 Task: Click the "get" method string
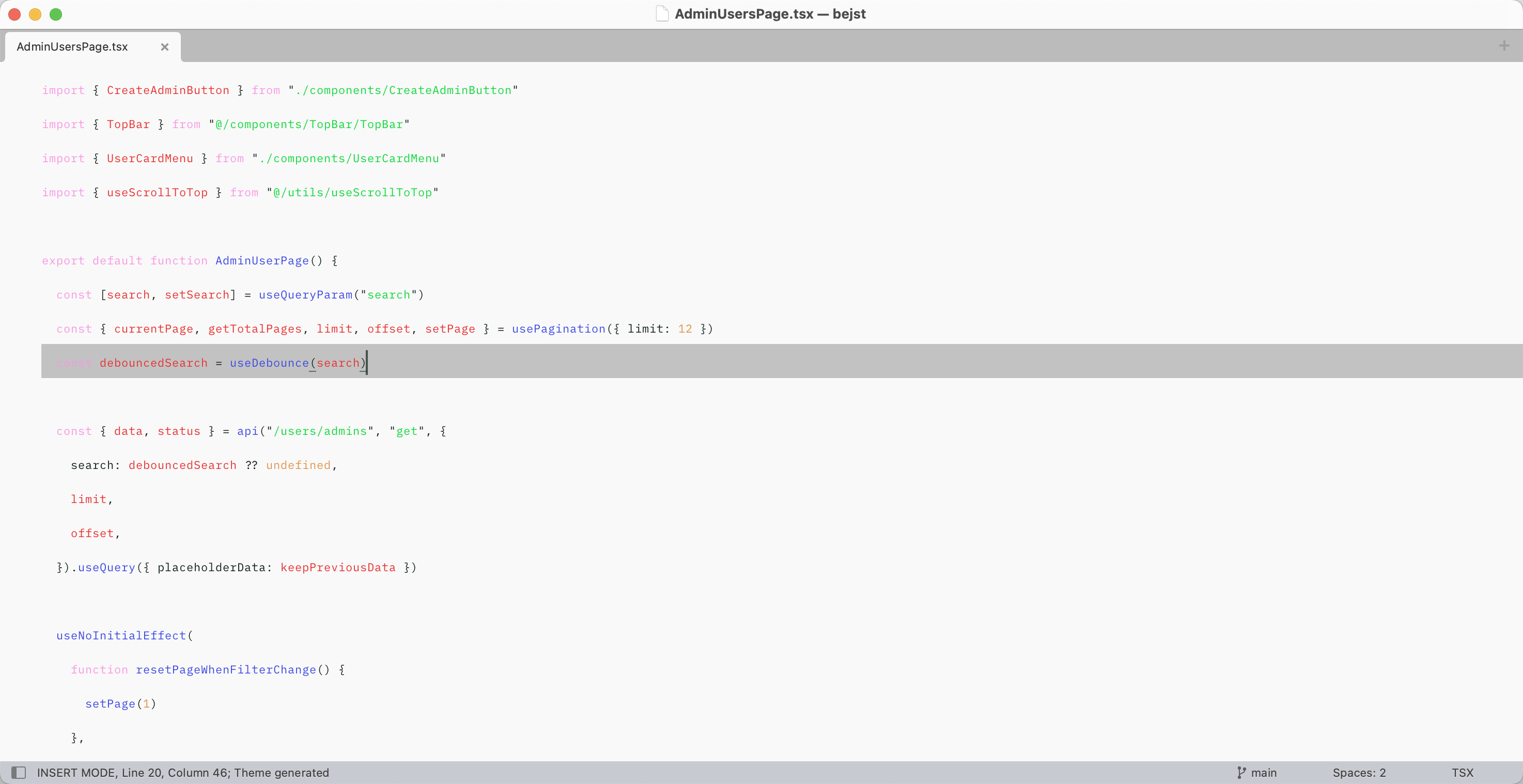[407, 431]
